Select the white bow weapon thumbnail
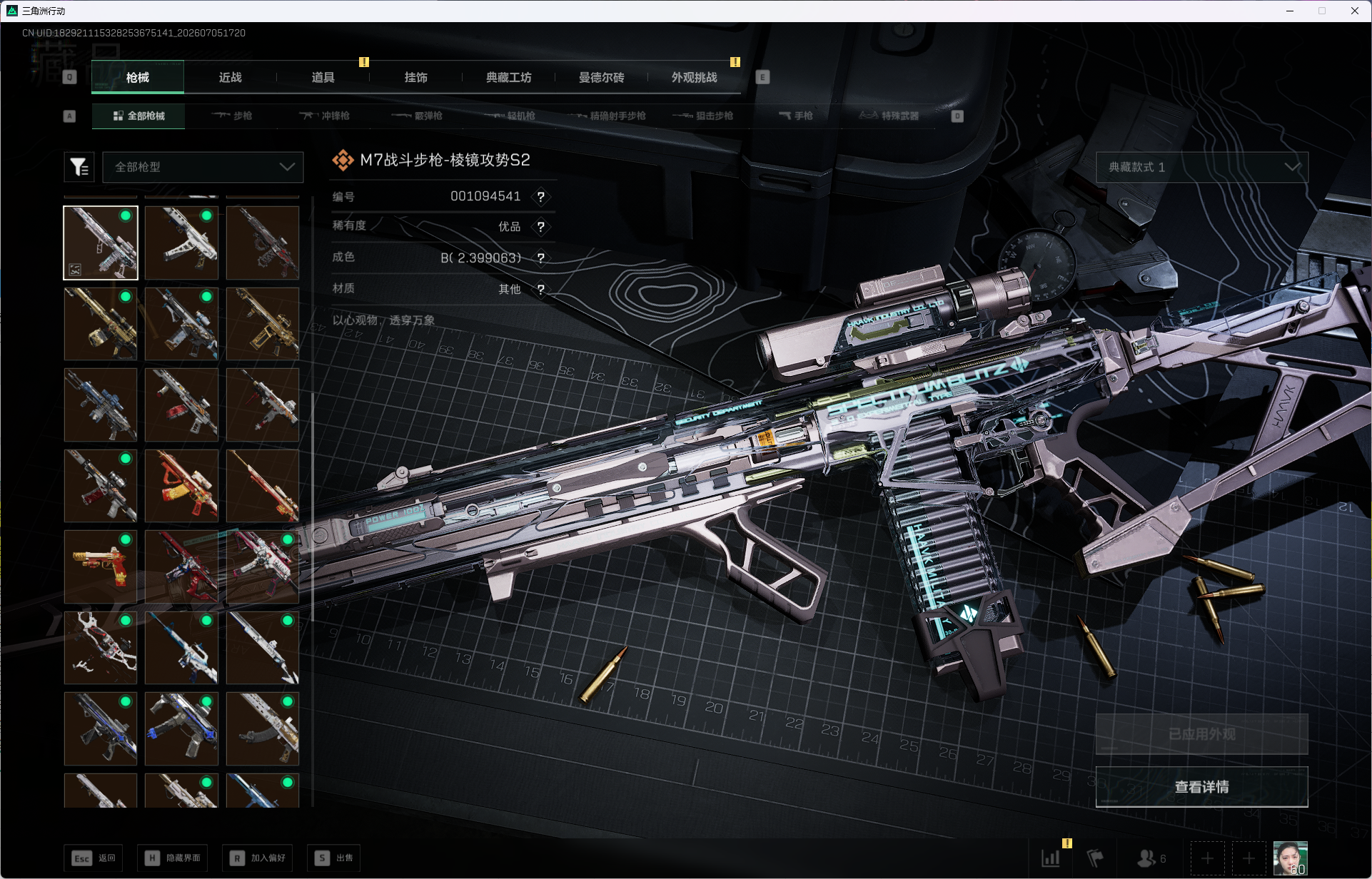 pos(101,648)
